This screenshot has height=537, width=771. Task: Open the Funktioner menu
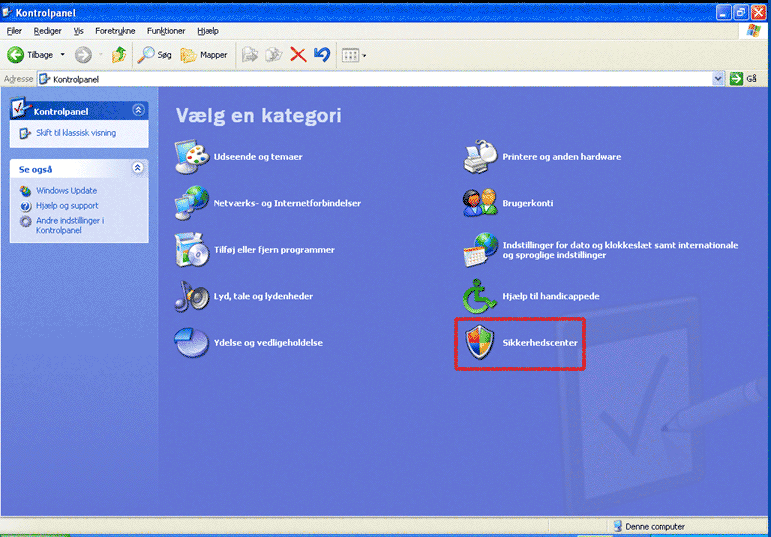[x=166, y=31]
